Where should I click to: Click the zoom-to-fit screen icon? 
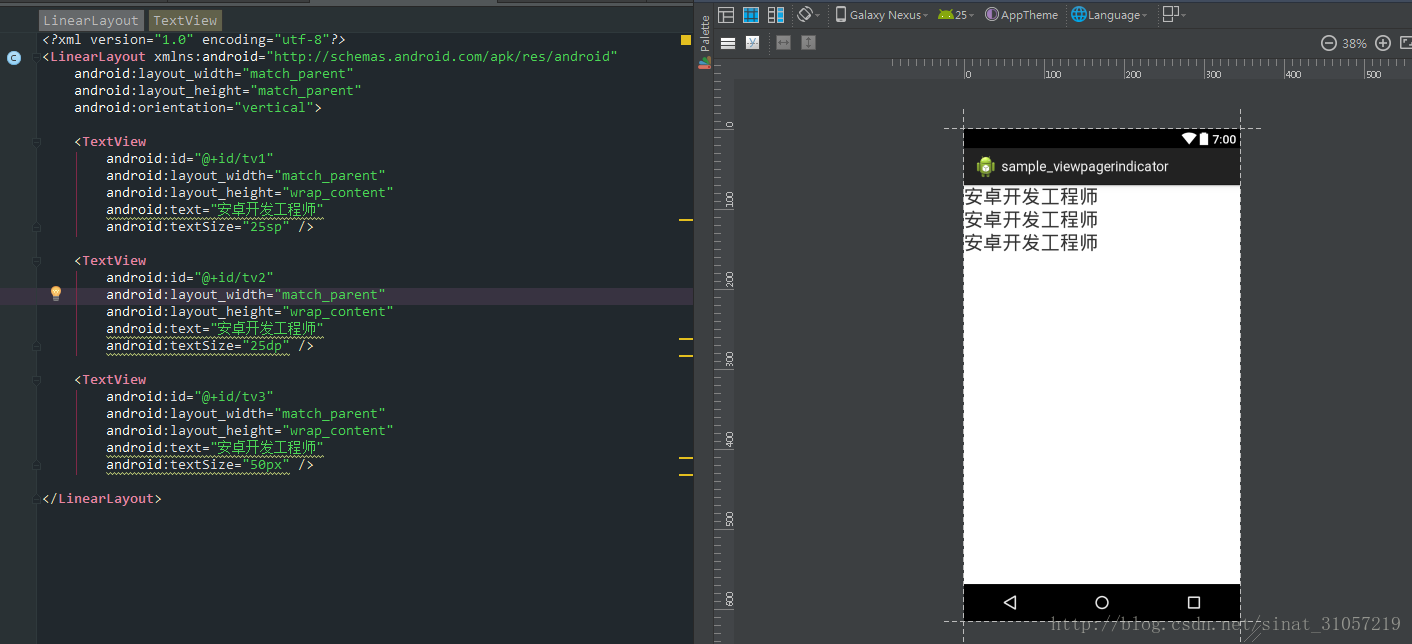pos(1405,43)
